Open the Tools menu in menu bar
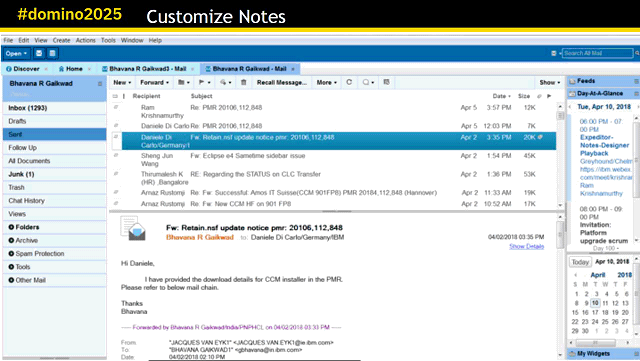Viewport: 640px width, 361px height. (108, 40)
